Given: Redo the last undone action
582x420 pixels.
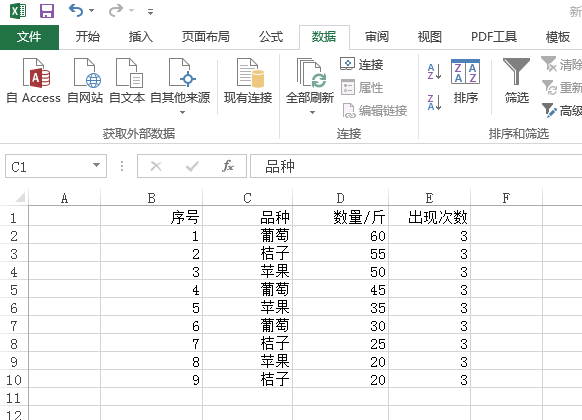Looking at the screenshot, I should click(x=115, y=10).
